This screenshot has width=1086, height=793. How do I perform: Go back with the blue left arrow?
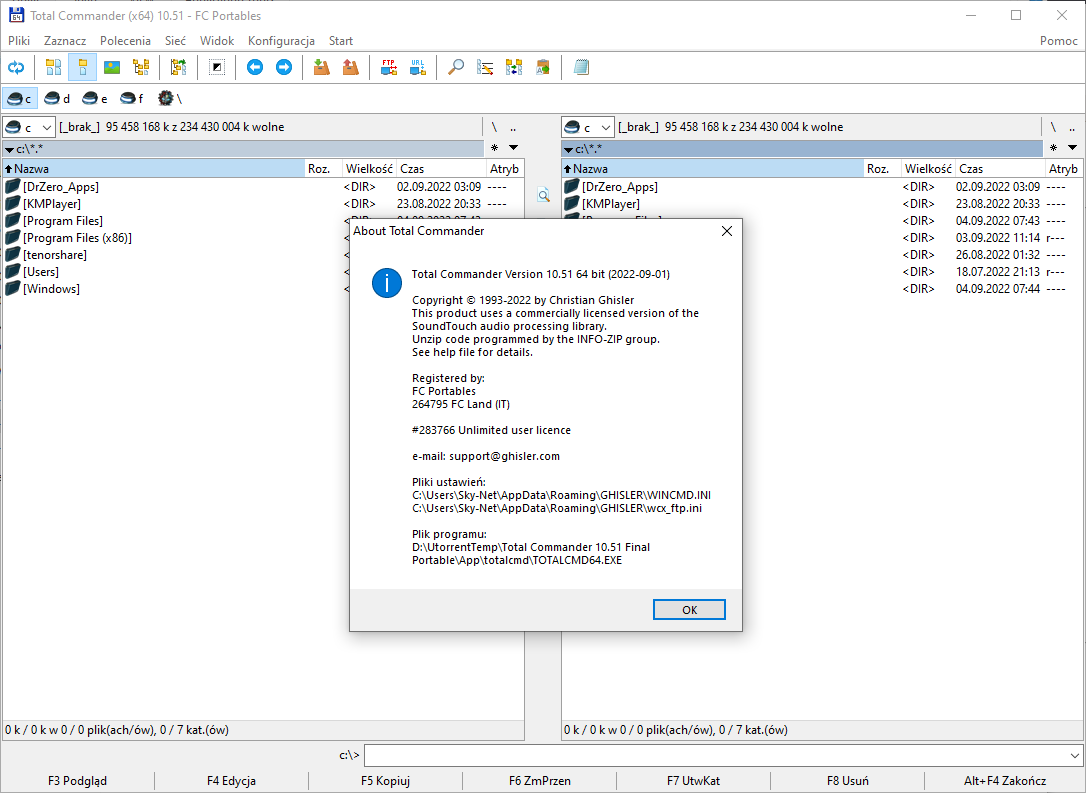(x=255, y=67)
